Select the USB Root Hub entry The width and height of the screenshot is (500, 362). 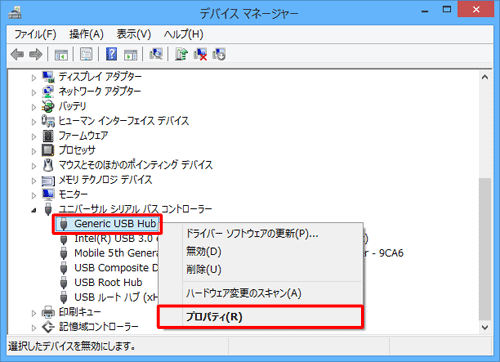tap(108, 283)
